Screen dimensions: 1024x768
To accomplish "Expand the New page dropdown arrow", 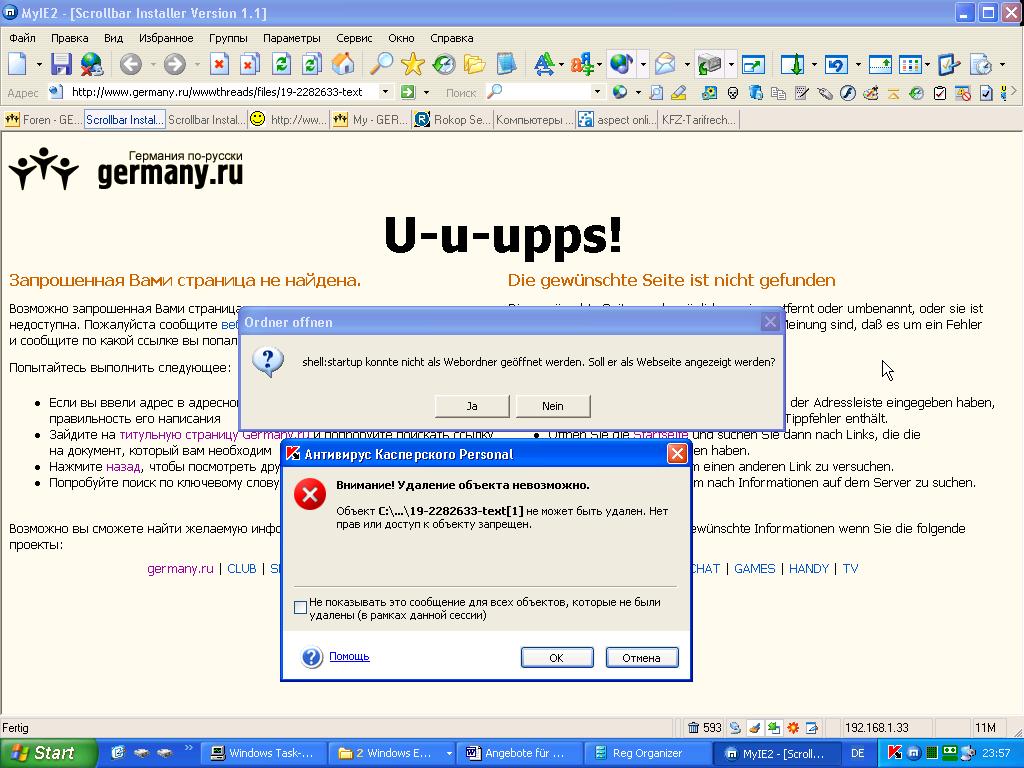I will [39, 65].
